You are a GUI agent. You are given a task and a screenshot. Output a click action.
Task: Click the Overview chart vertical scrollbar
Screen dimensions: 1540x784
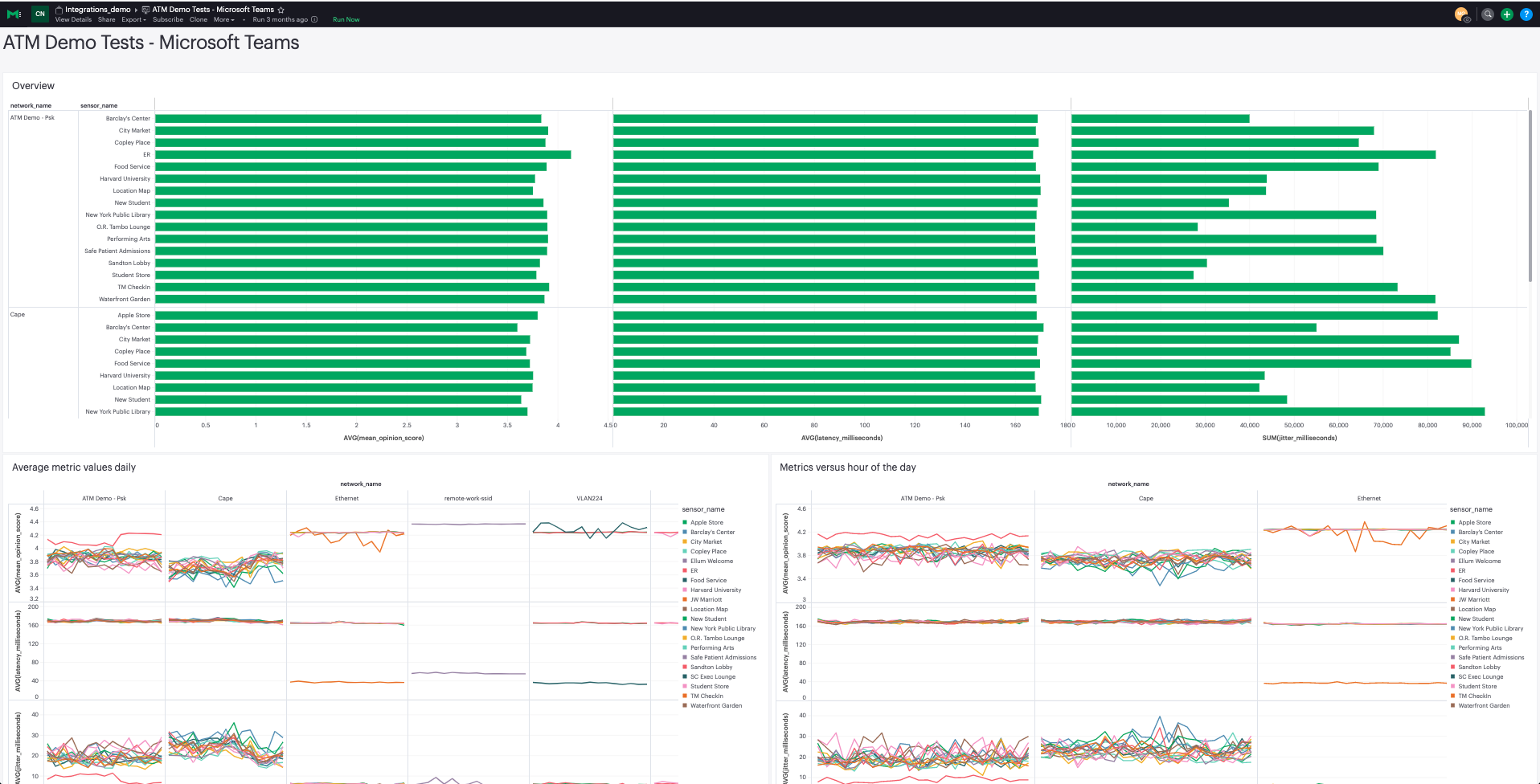pos(1530,196)
